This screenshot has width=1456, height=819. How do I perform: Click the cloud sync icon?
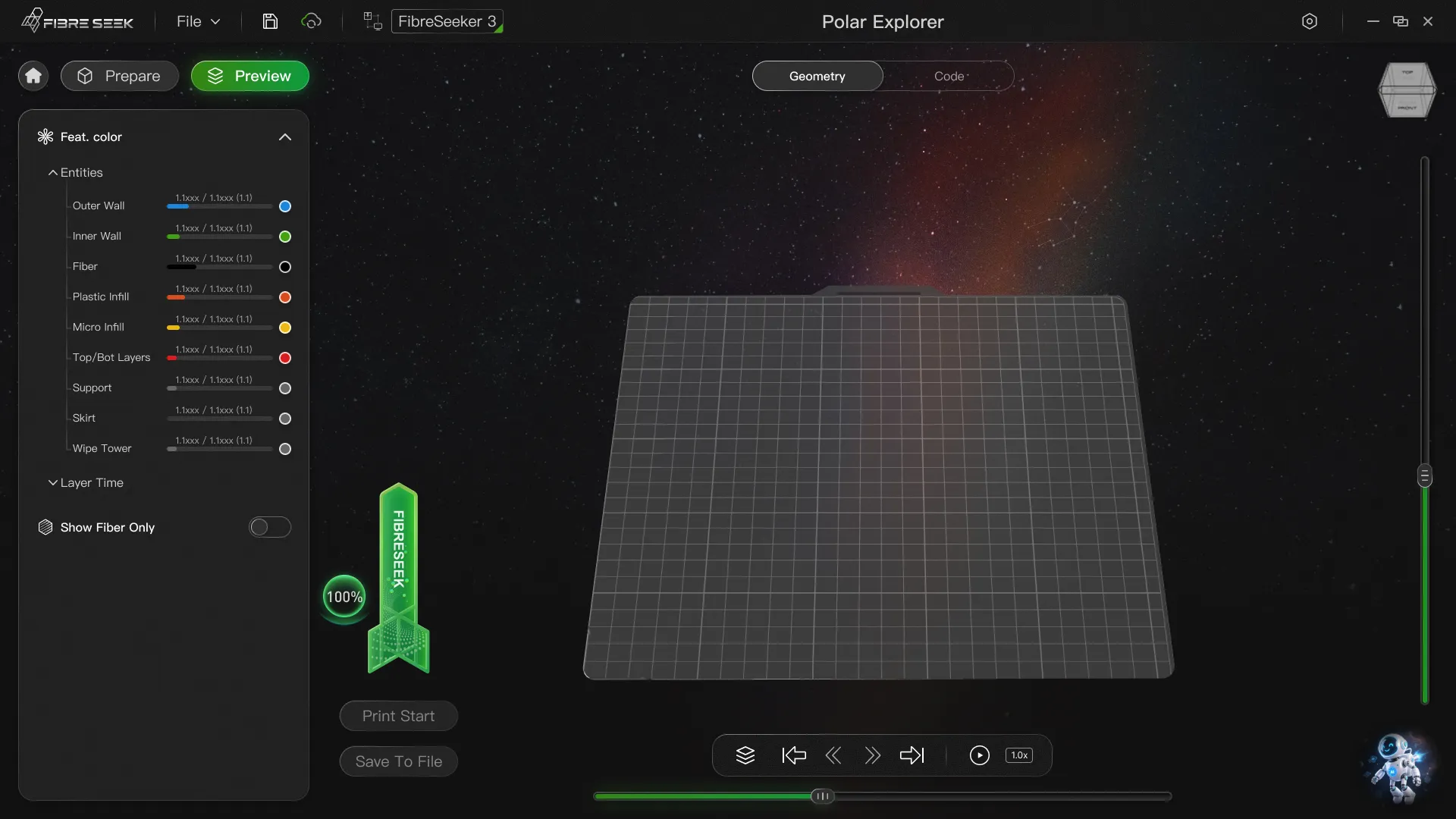click(311, 21)
